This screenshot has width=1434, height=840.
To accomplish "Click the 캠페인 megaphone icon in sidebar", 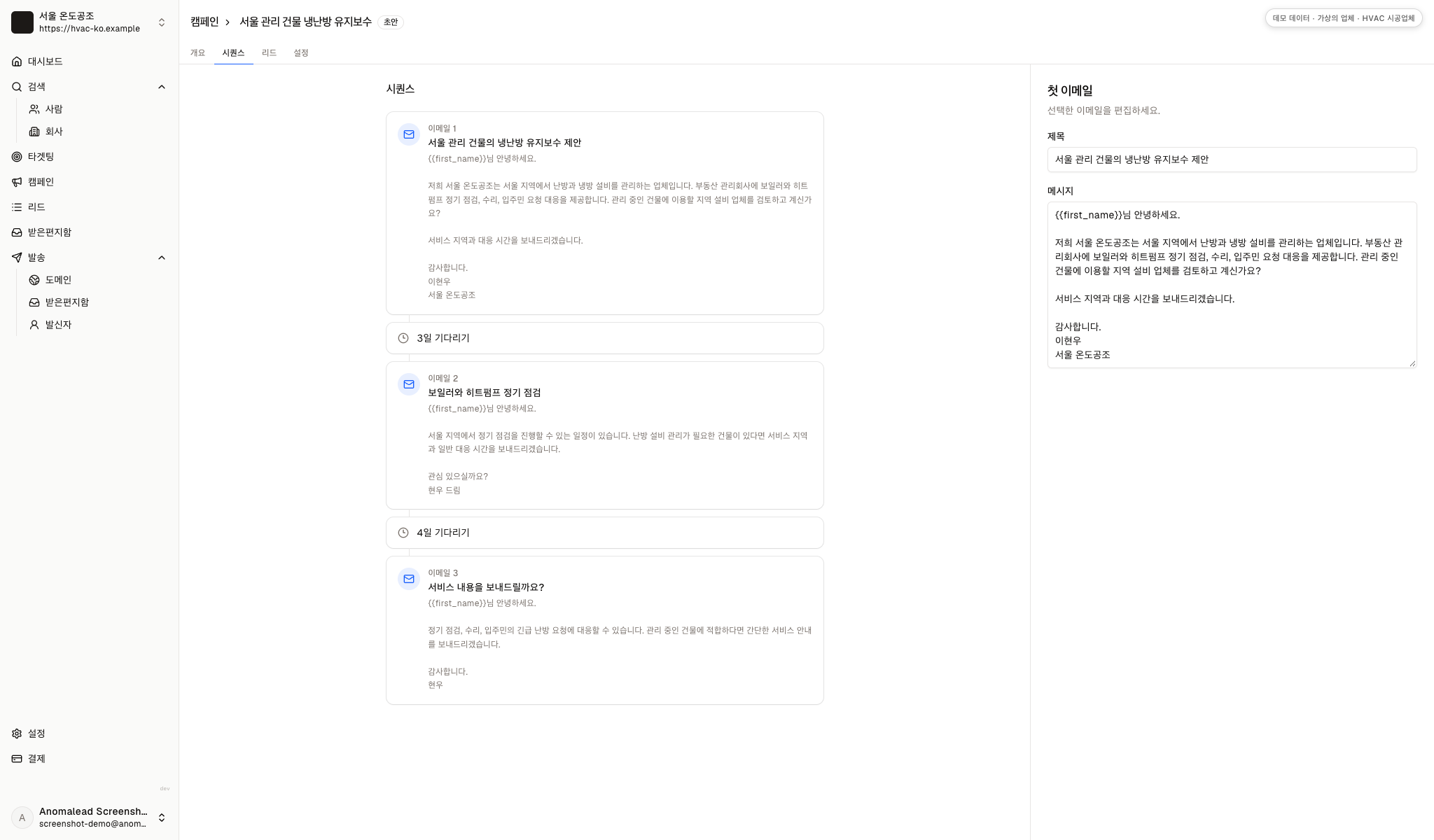I will [17, 182].
